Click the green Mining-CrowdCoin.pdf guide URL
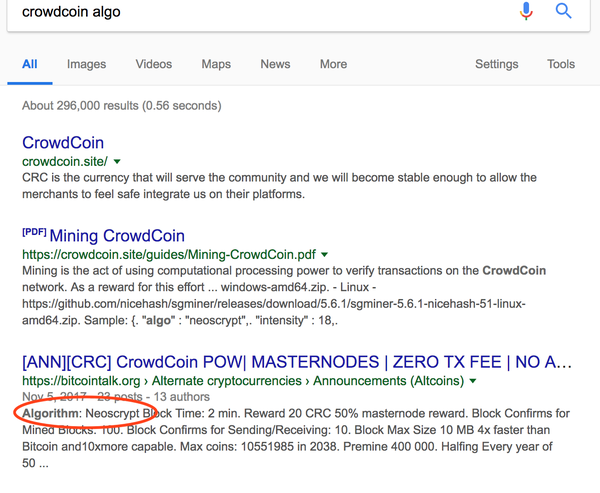Viewport: 600px width, 493px height. tap(168, 255)
